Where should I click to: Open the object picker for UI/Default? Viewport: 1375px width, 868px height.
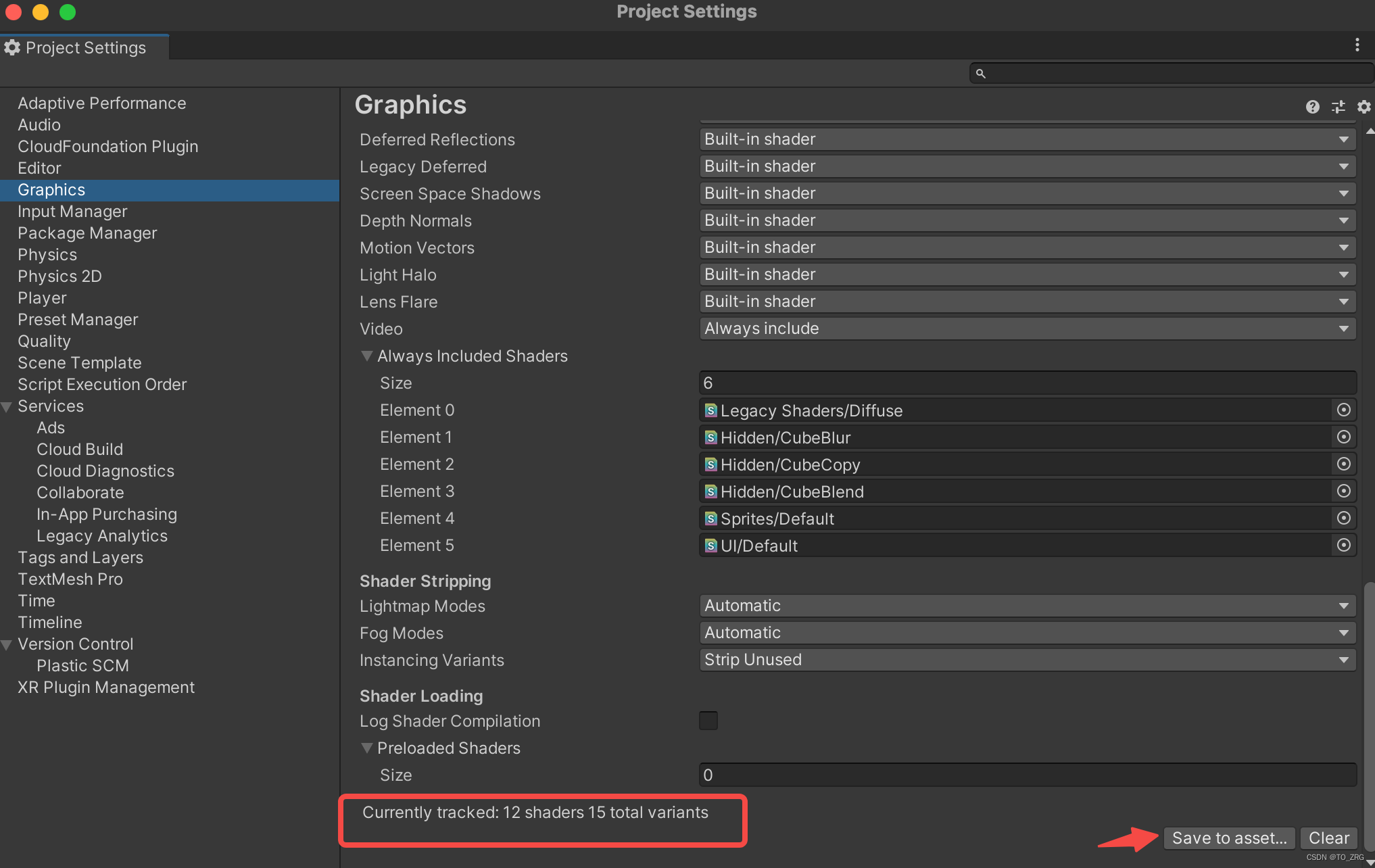[x=1343, y=546]
